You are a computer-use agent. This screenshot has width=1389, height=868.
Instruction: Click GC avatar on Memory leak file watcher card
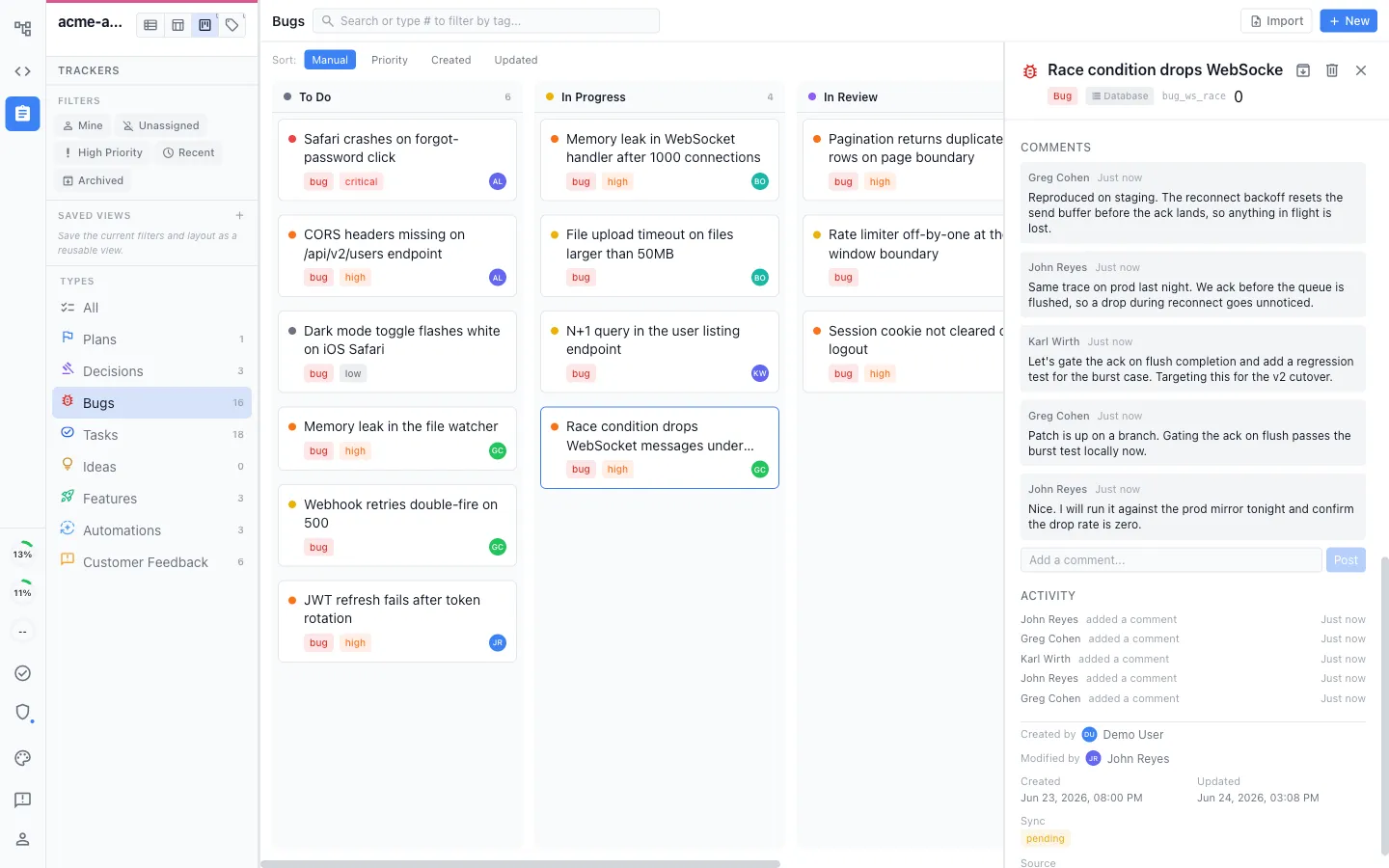click(x=498, y=450)
